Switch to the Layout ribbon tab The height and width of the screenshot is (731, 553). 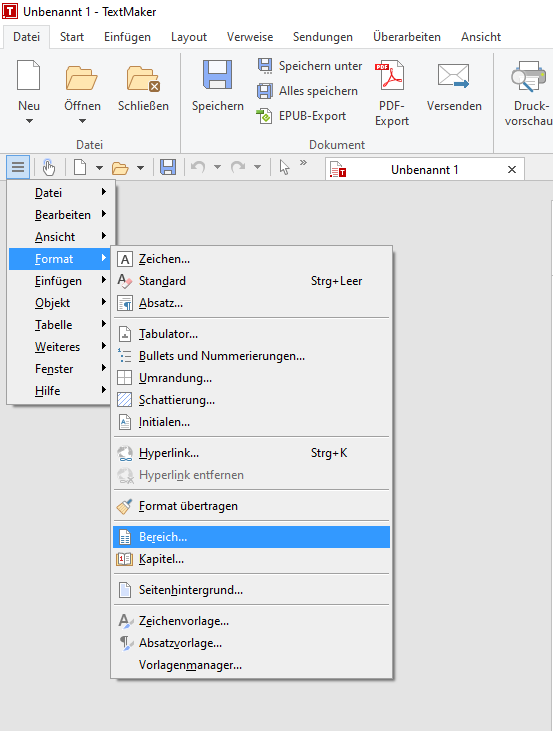(189, 37)
